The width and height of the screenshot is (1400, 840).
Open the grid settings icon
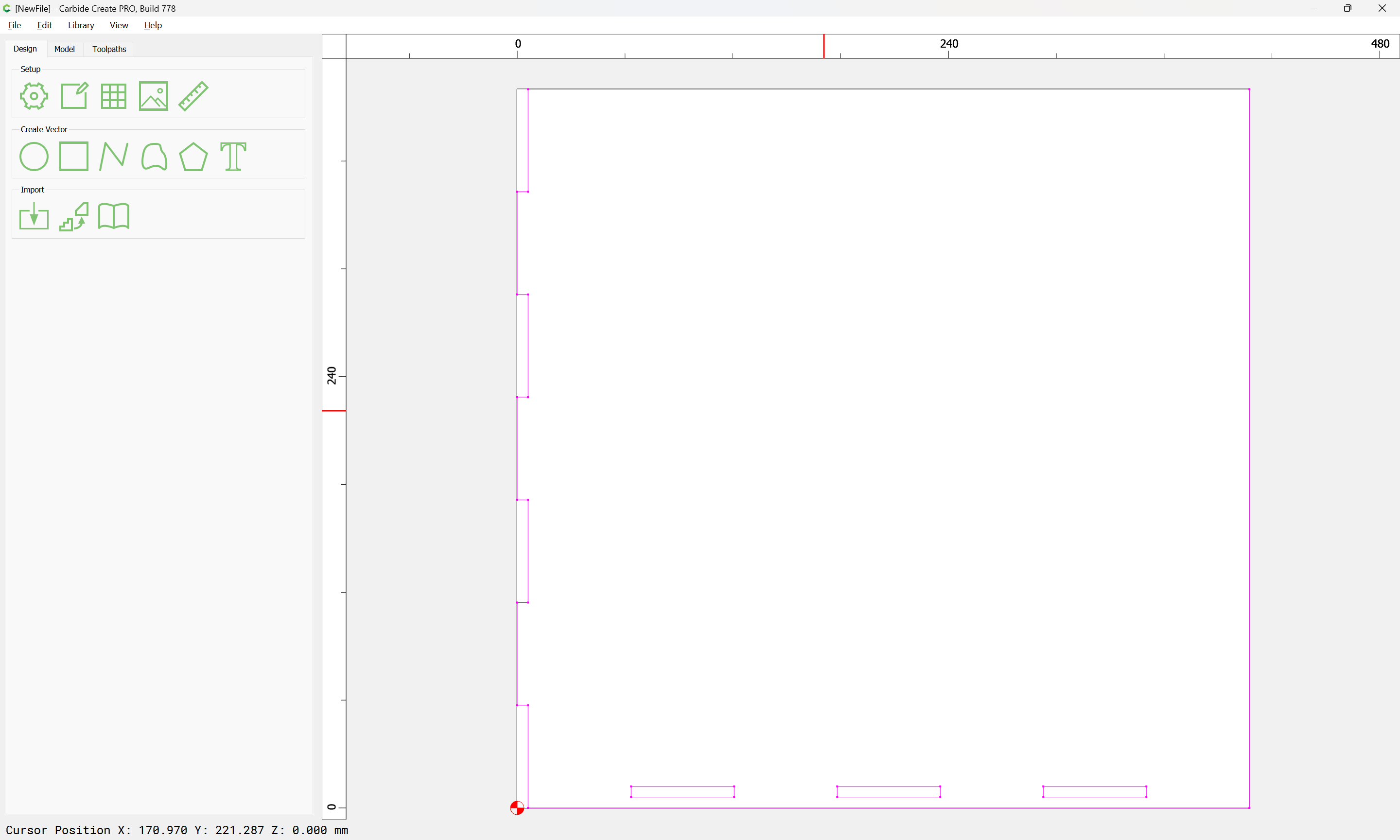(114, 96)
